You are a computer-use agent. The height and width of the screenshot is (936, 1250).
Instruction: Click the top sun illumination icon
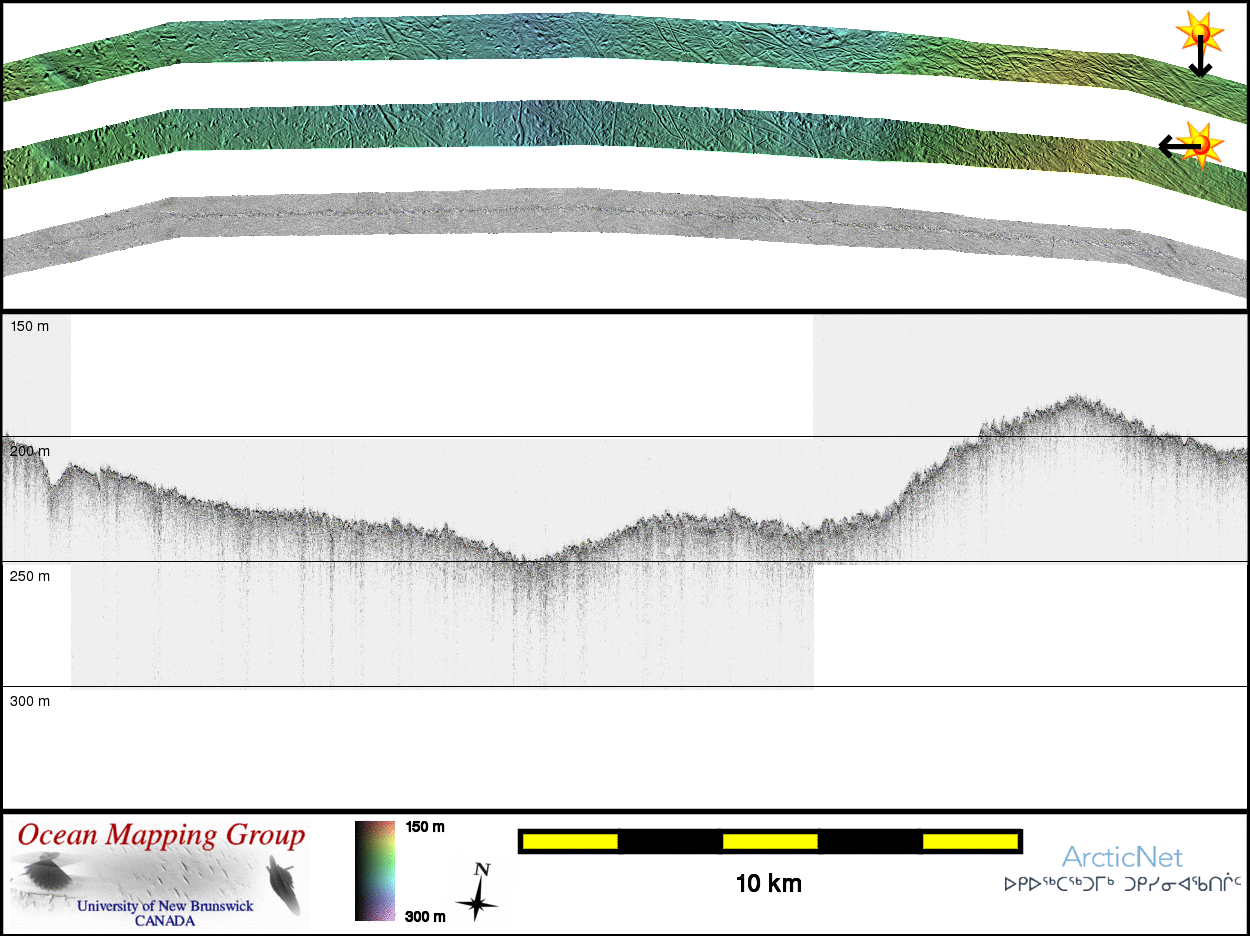click(x=1198, y=33)
